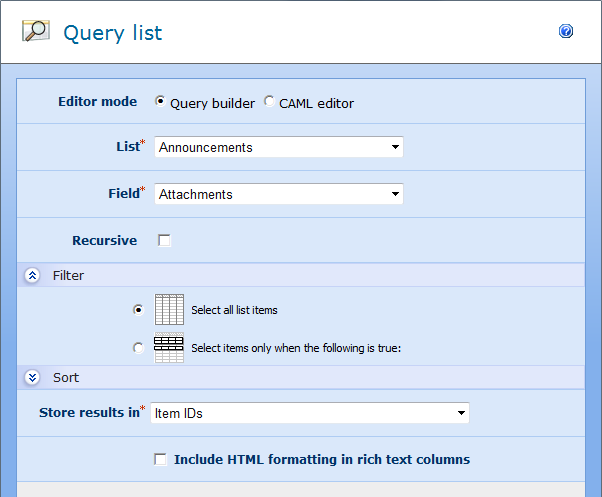Click the Filter section header text

pos(68,275)
